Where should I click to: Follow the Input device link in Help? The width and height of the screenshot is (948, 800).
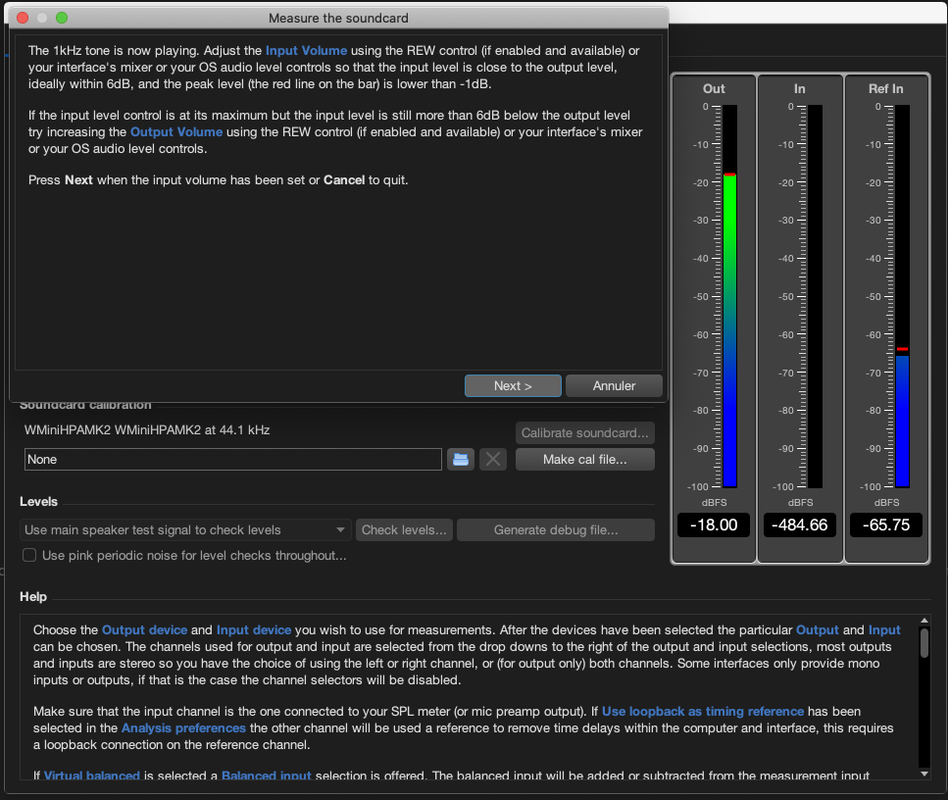click(254, 630)
